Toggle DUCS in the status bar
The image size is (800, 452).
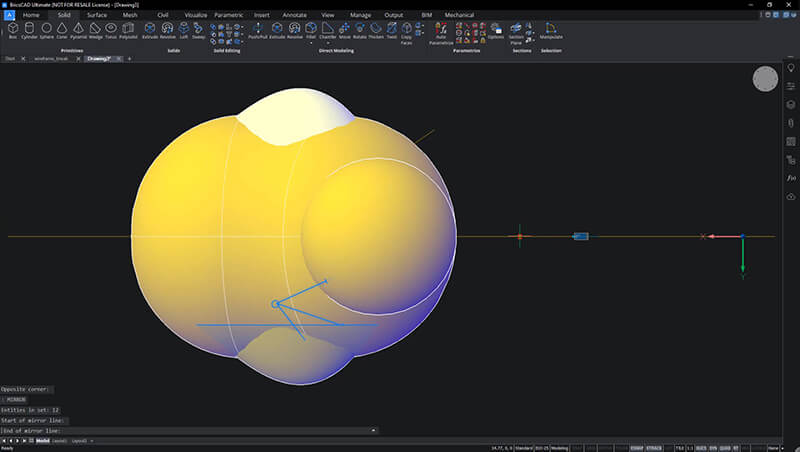701,448
